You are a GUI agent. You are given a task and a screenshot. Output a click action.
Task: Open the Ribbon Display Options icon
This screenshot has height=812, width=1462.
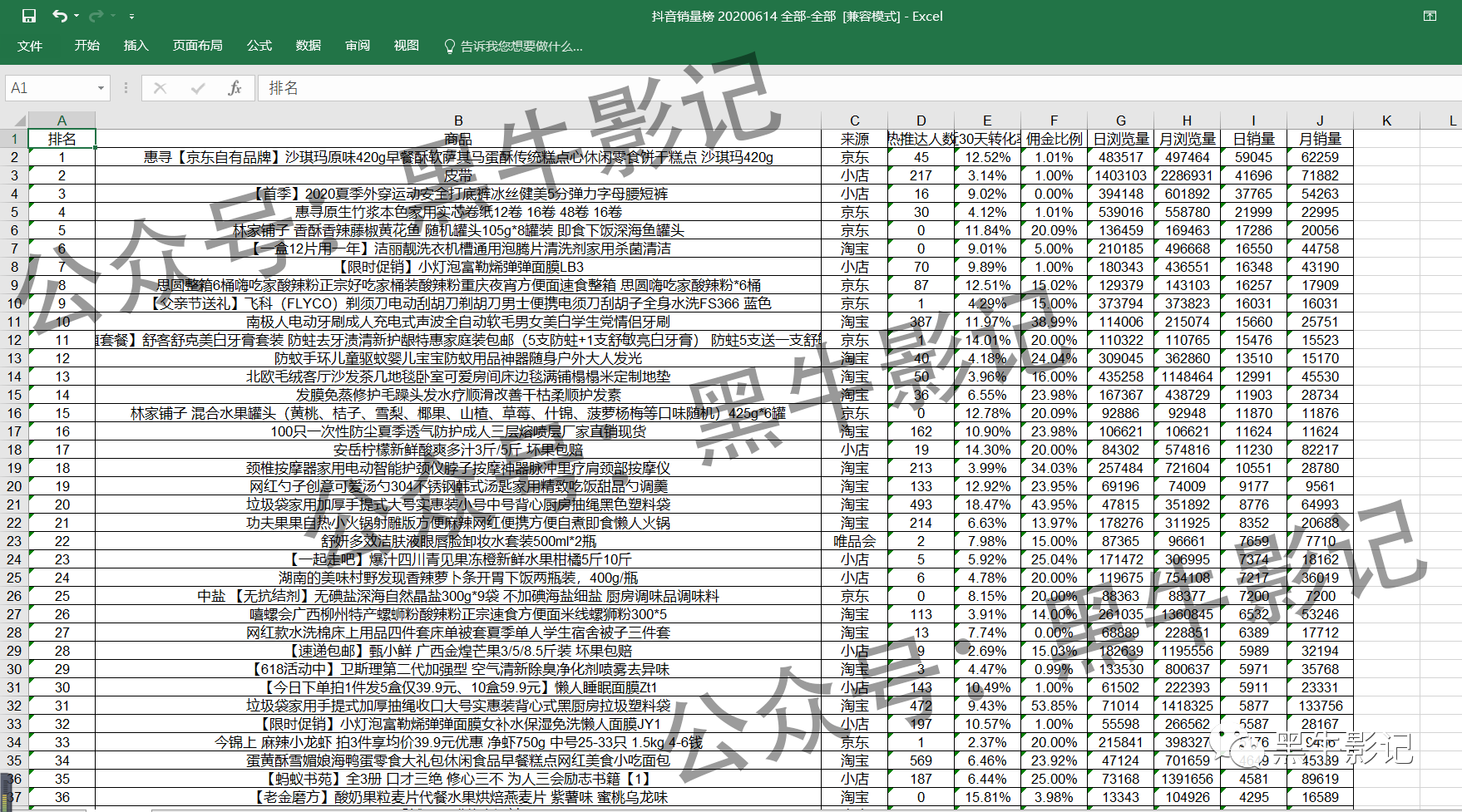[1430, 16]
